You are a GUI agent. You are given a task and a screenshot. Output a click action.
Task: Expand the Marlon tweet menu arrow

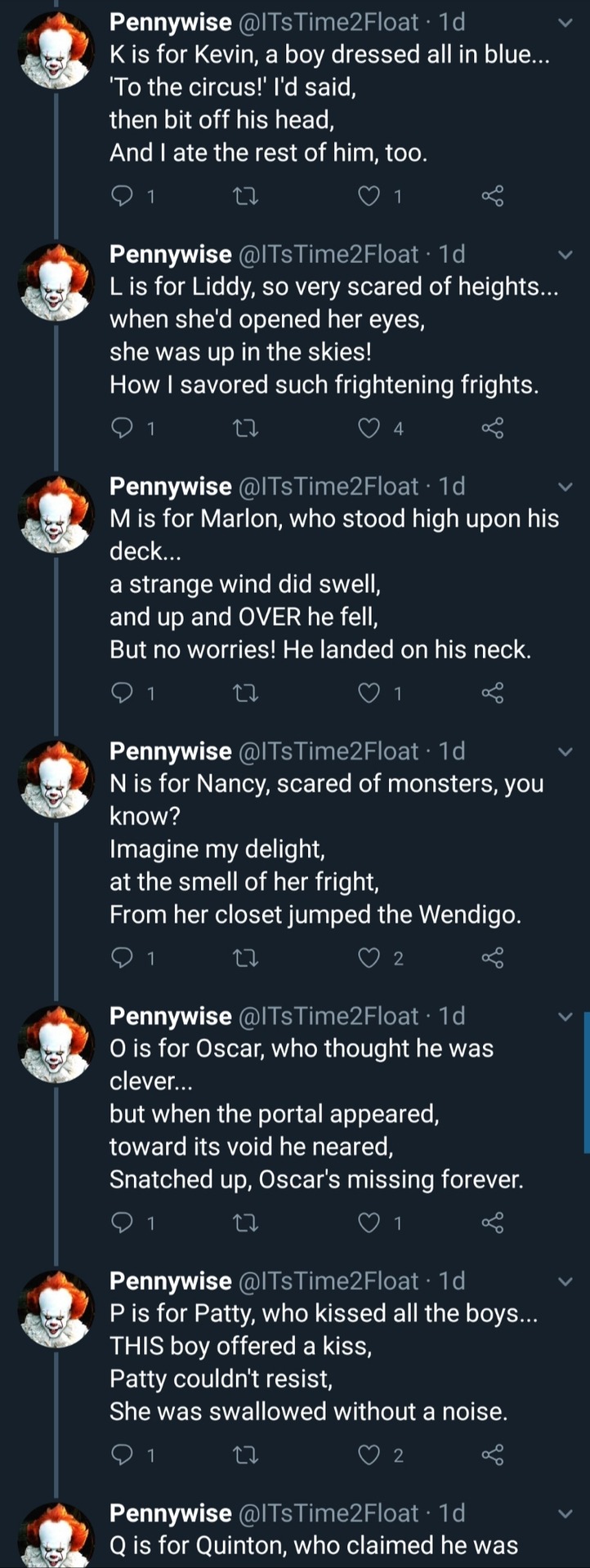coord(565,487)
